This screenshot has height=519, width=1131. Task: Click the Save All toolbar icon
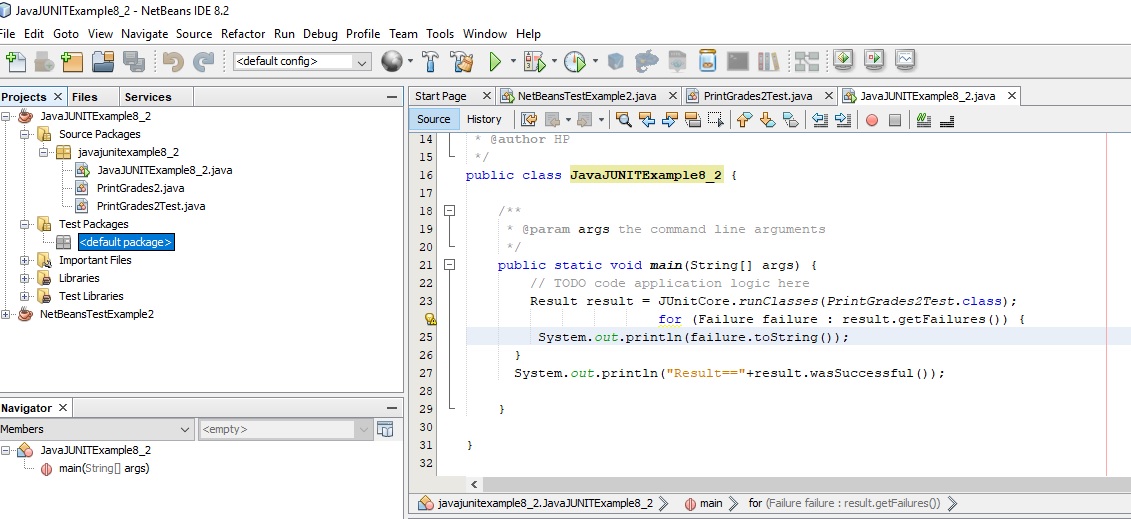[134, 61]
